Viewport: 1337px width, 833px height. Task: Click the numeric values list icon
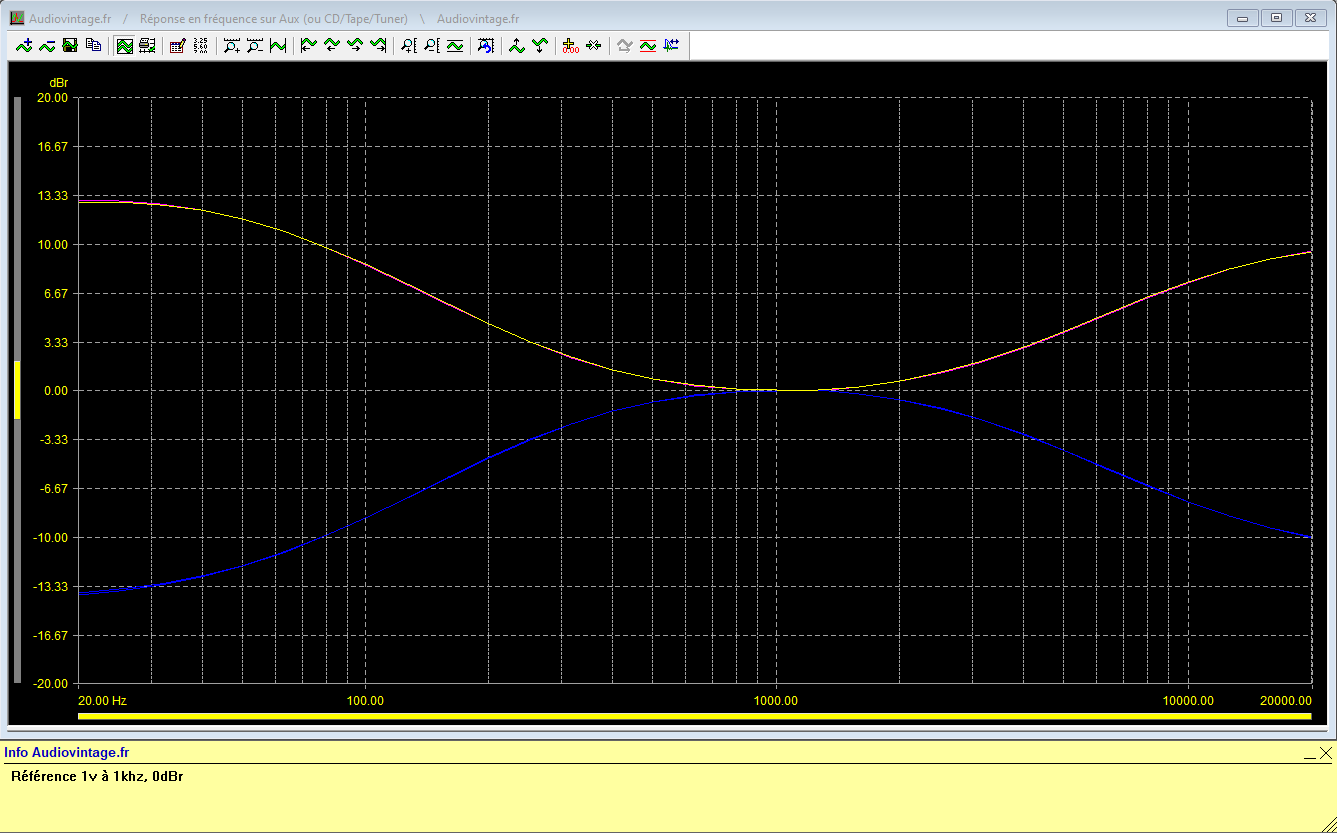click(200, 45)
